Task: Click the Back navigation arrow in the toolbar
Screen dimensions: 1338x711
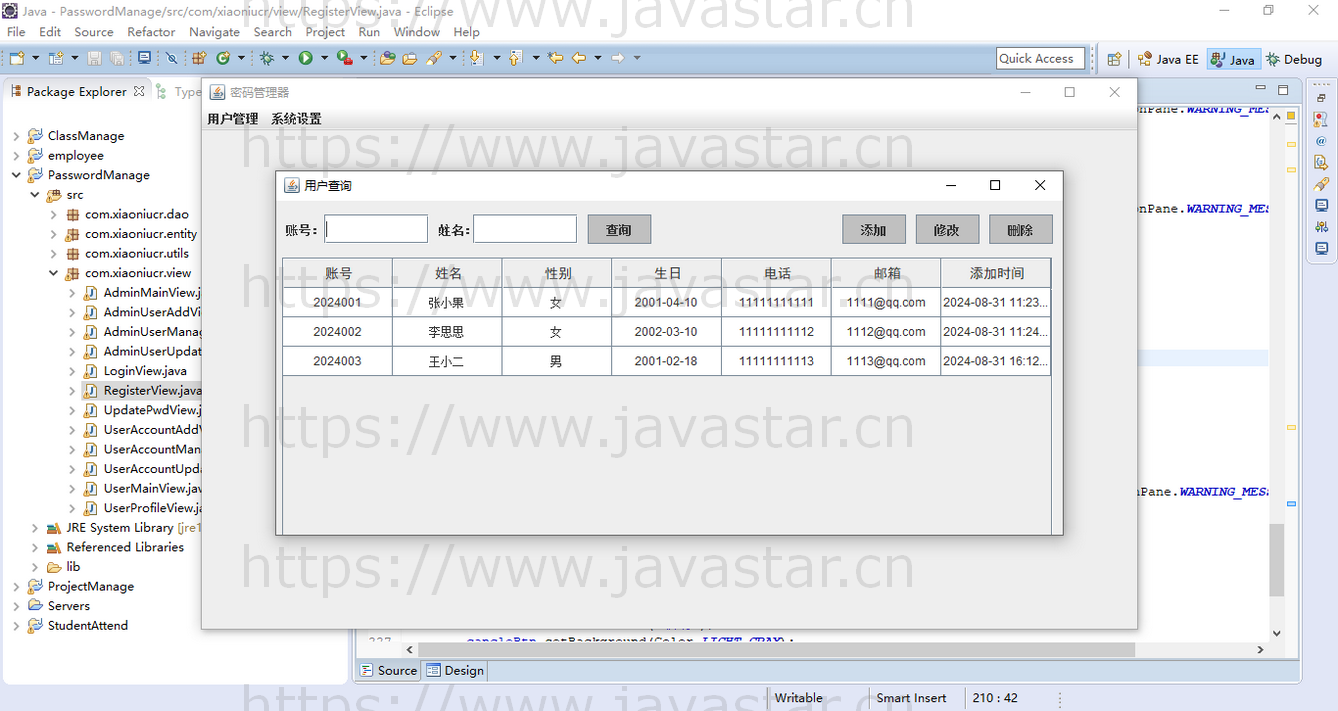Action: tap(578, 59)
